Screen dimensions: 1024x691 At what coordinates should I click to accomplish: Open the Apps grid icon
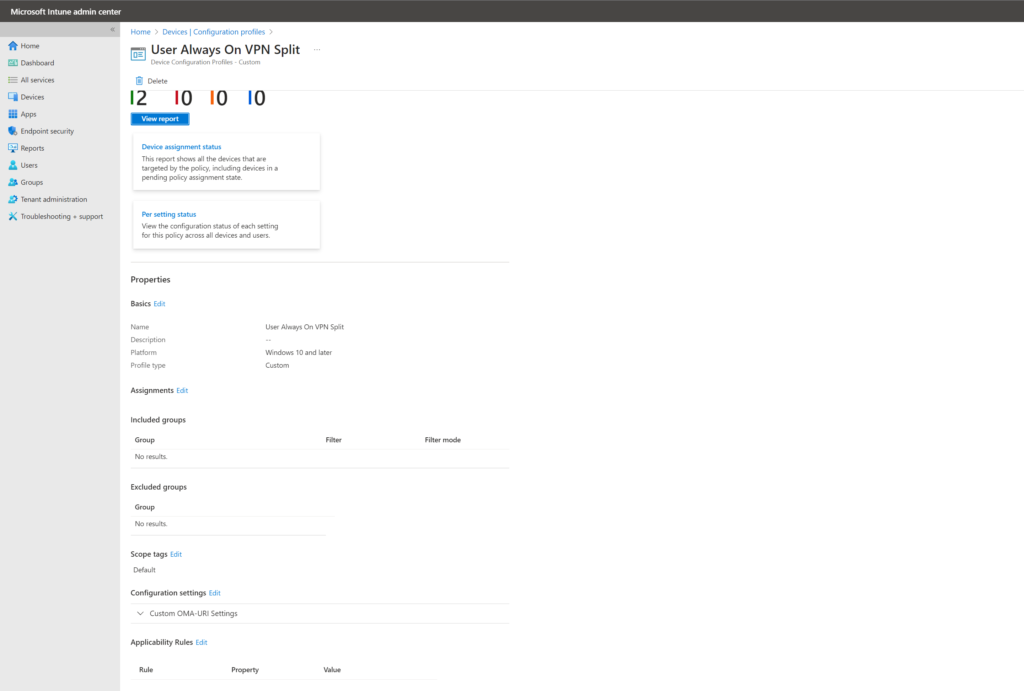pos(12,114)
